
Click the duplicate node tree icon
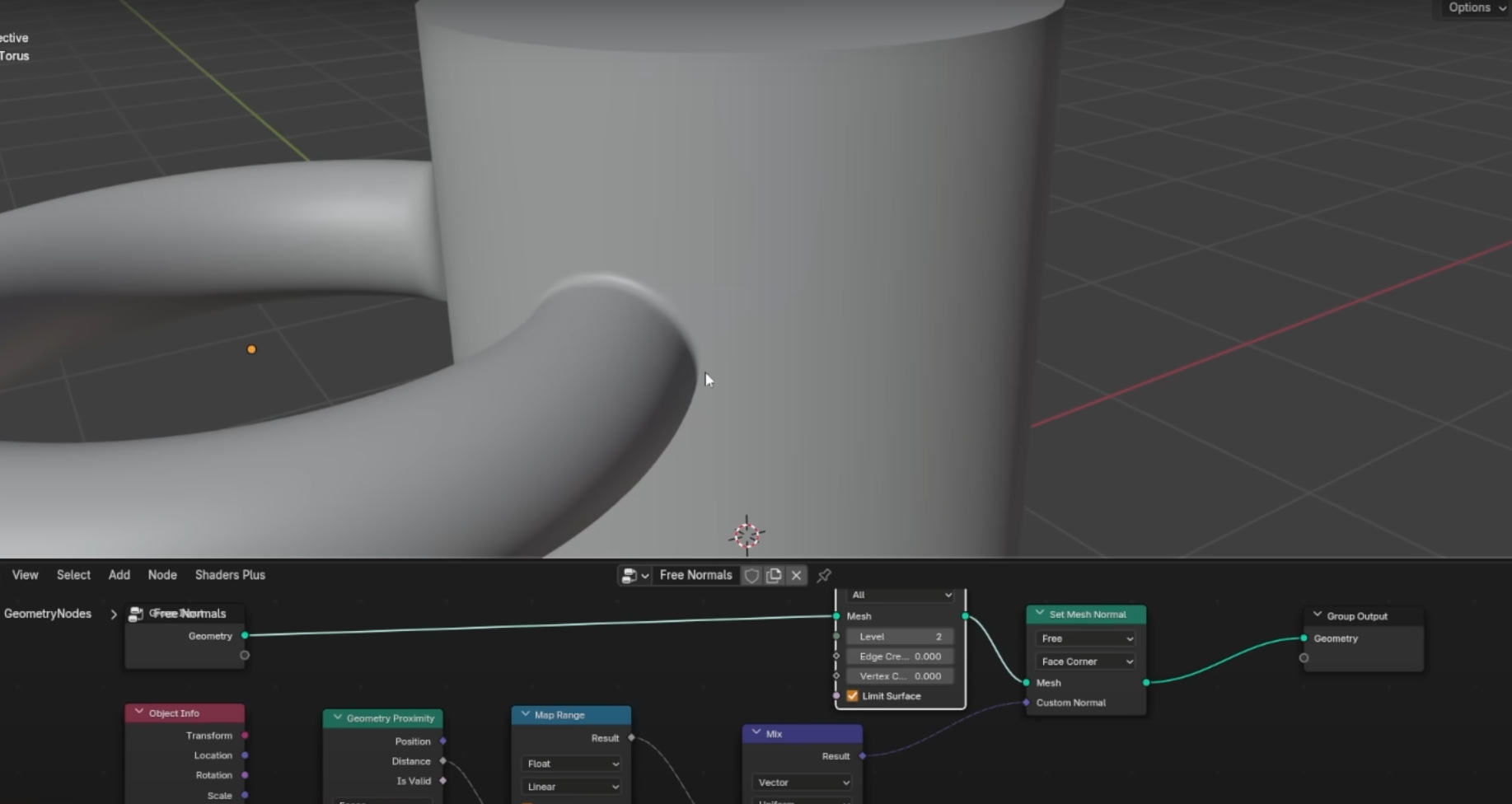click(774, 576)
